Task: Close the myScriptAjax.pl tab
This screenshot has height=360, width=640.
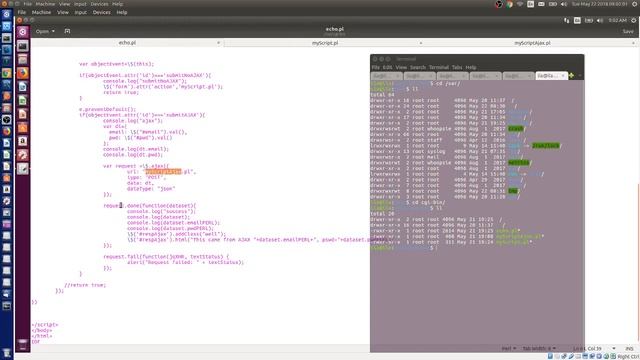Action: (x=633, y=43)
